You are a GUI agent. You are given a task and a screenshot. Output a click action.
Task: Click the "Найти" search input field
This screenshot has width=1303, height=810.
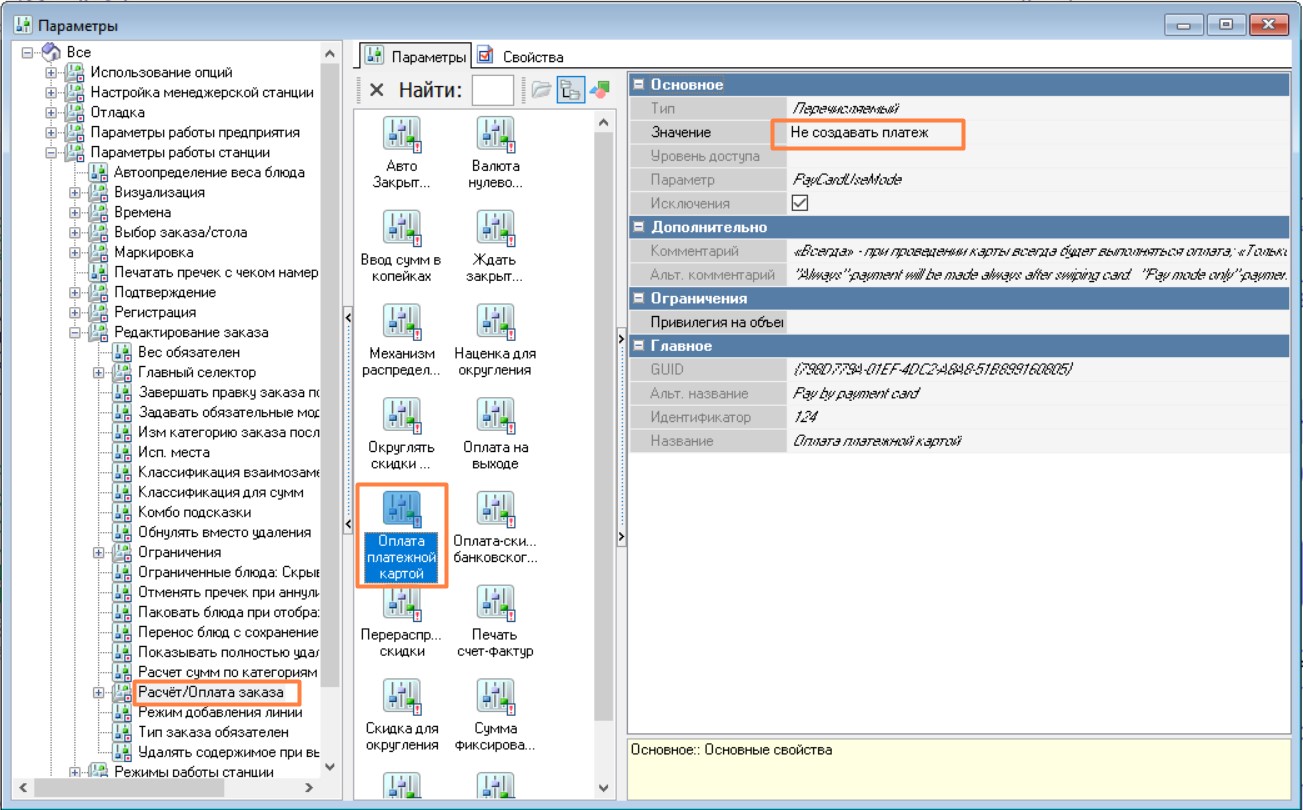(x=492, y=90)
